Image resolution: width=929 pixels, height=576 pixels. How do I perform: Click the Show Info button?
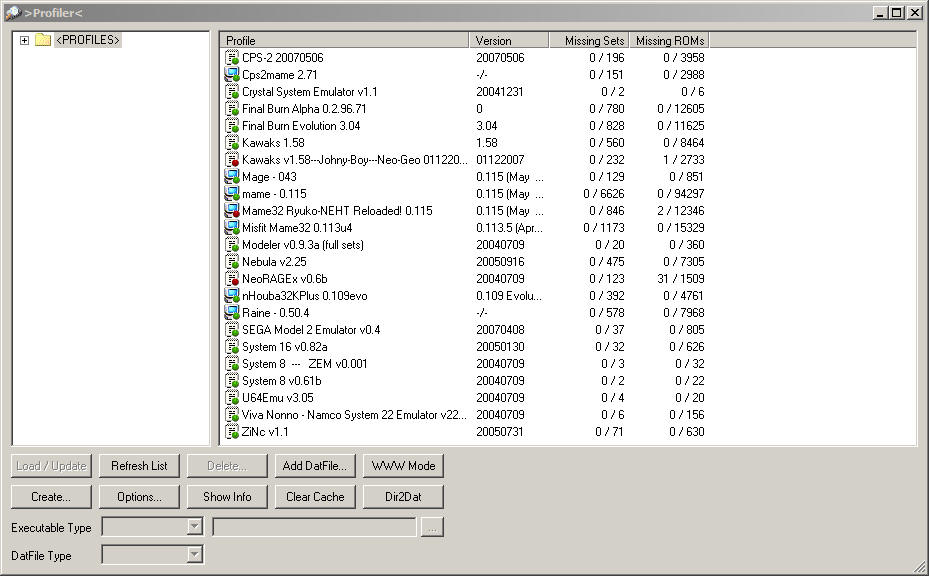[227, 497]
